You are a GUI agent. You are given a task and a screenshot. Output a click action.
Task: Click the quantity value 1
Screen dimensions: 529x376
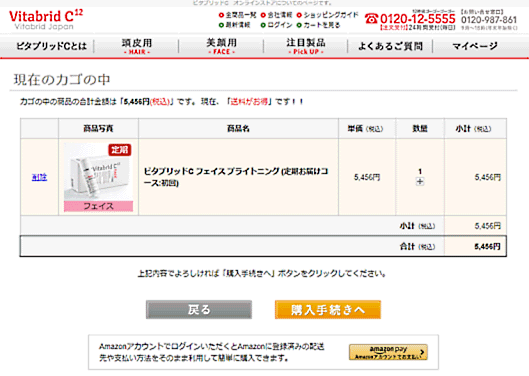(x=420, y=171)
